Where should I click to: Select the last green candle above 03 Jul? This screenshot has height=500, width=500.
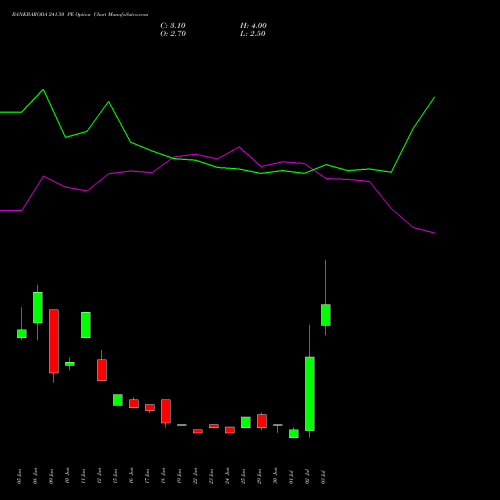tap(326, 315)
